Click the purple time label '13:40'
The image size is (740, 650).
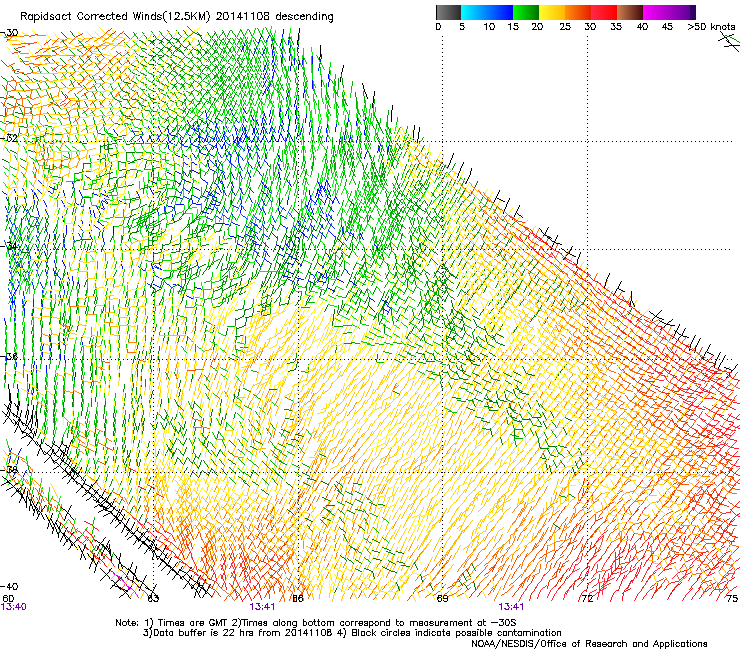[14, 607]
